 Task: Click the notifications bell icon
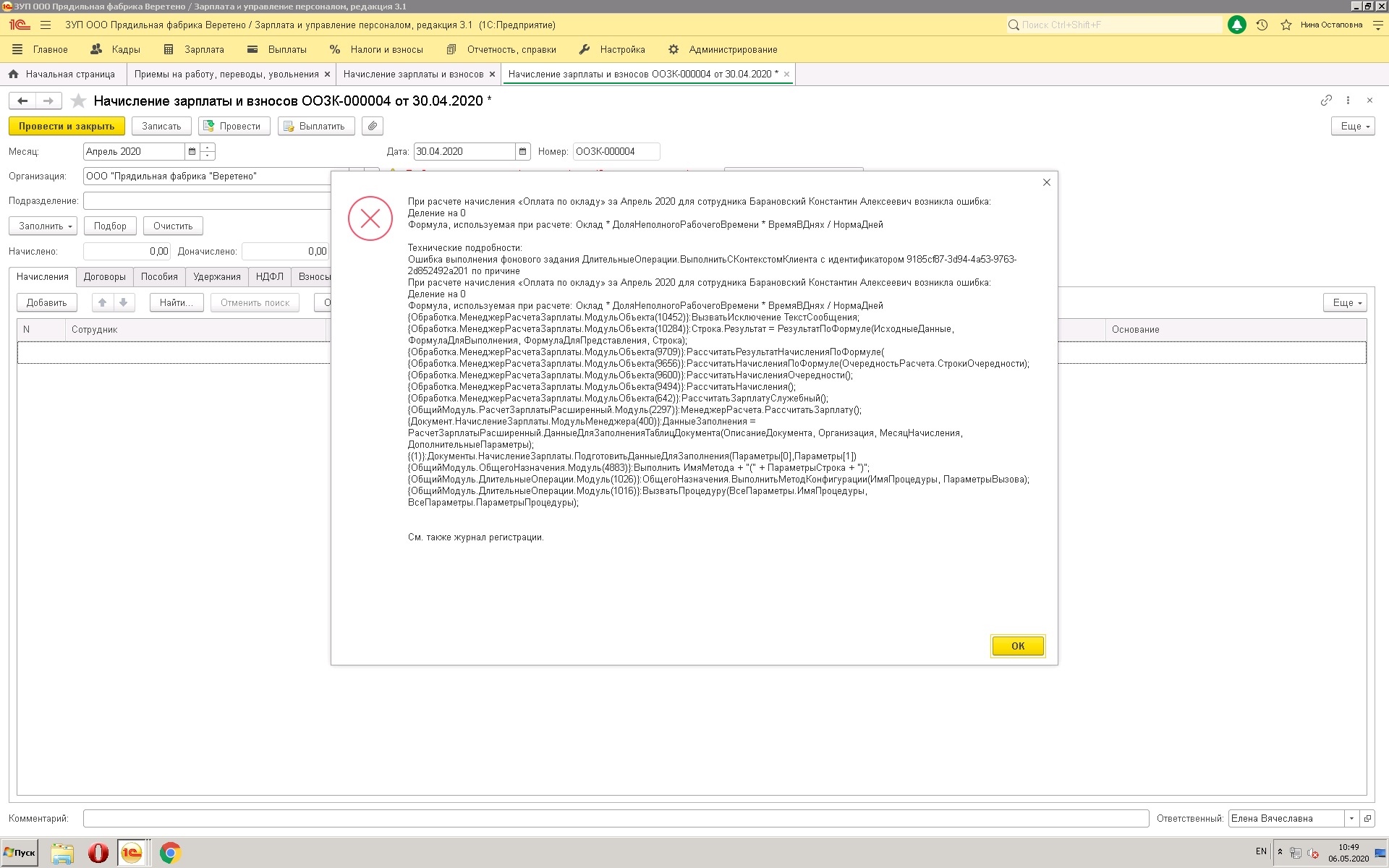pos(1237,25)
